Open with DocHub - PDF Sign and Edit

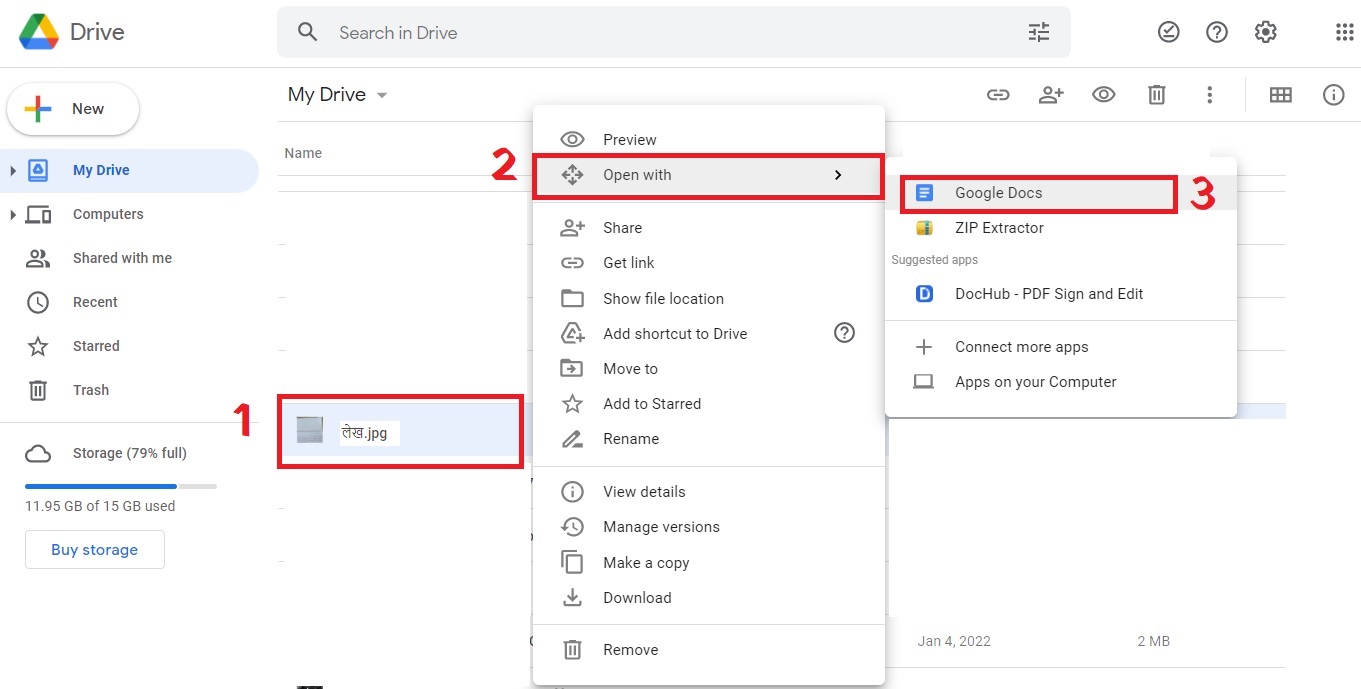pos(1061,294)
